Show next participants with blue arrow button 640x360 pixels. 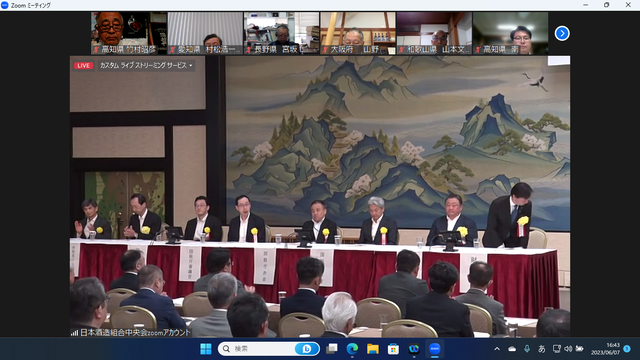562,33
